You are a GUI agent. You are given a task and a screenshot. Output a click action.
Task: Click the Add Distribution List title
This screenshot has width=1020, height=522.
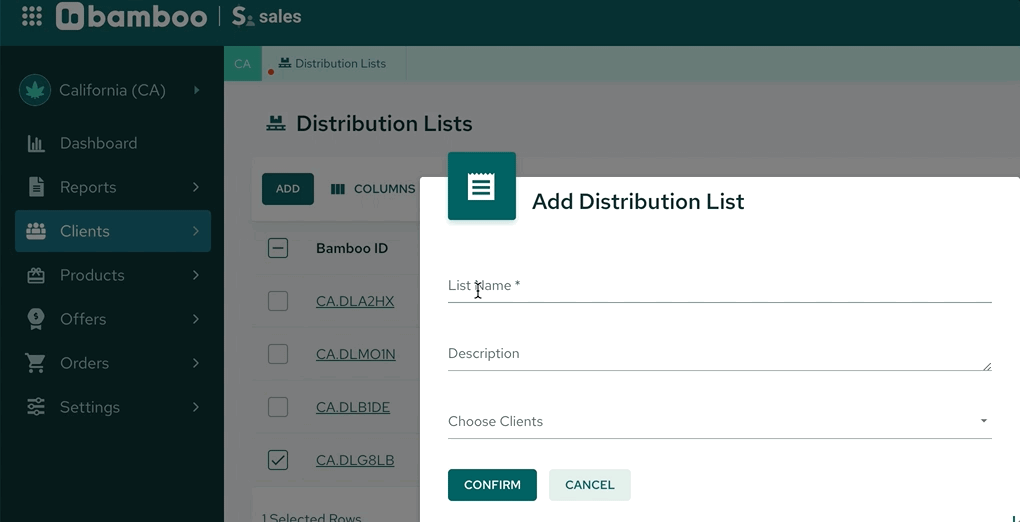click(x=638, y=202)
